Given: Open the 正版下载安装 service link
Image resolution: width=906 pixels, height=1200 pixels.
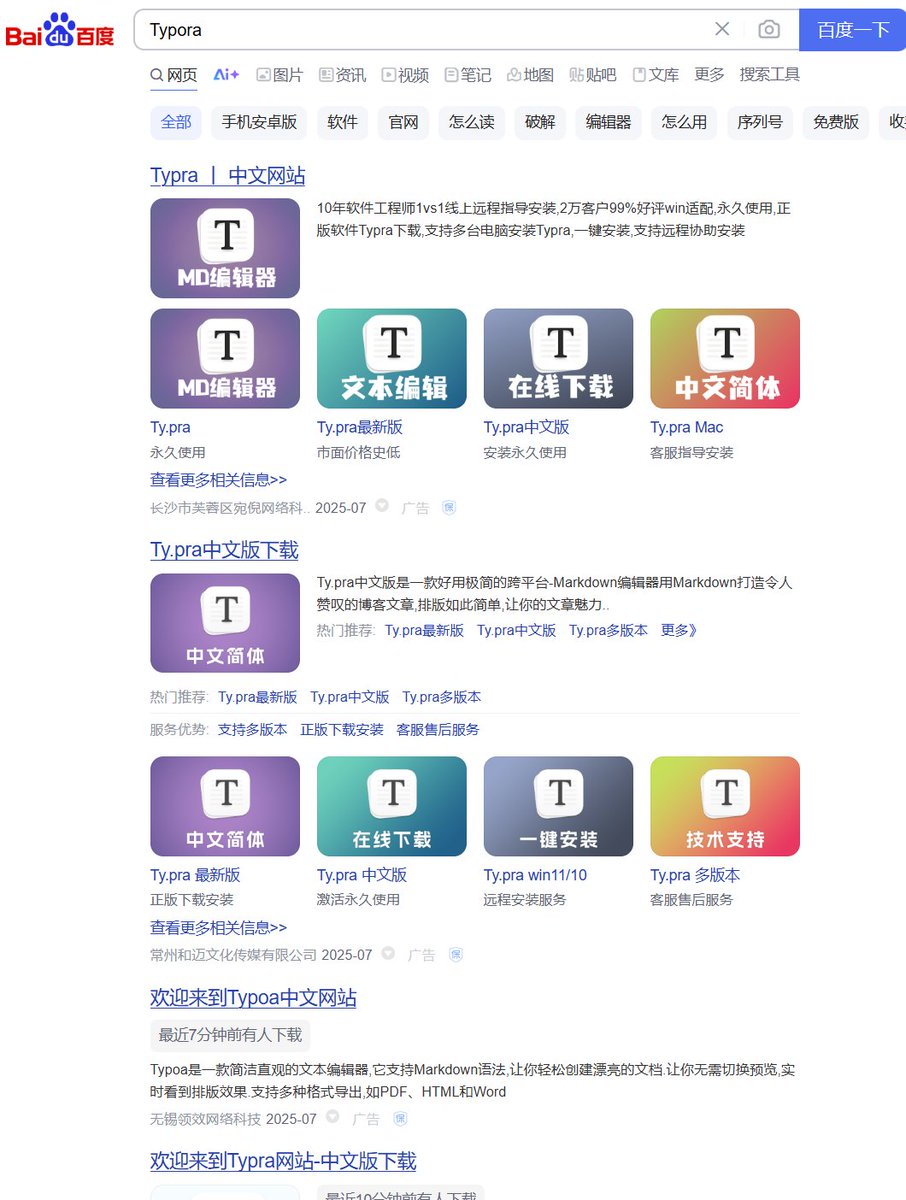Looking at the screenshot, I should tap(342, 730).
